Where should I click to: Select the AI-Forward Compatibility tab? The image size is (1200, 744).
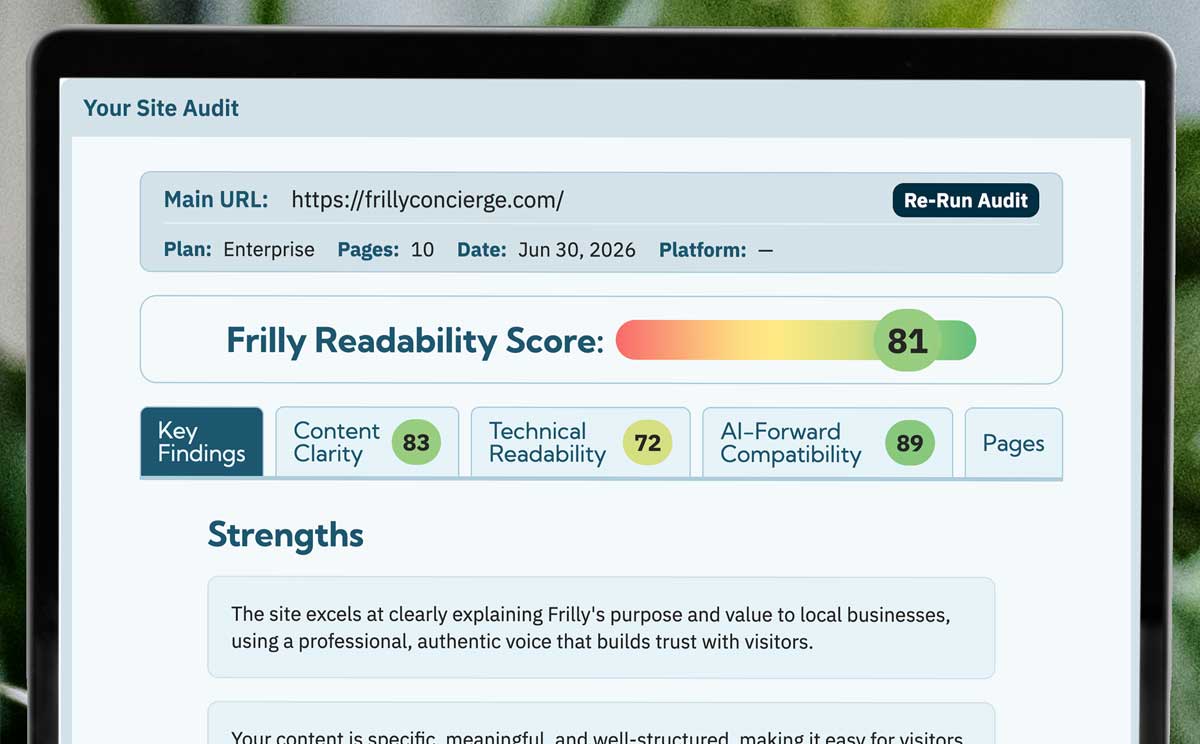[x=827, y=442]
